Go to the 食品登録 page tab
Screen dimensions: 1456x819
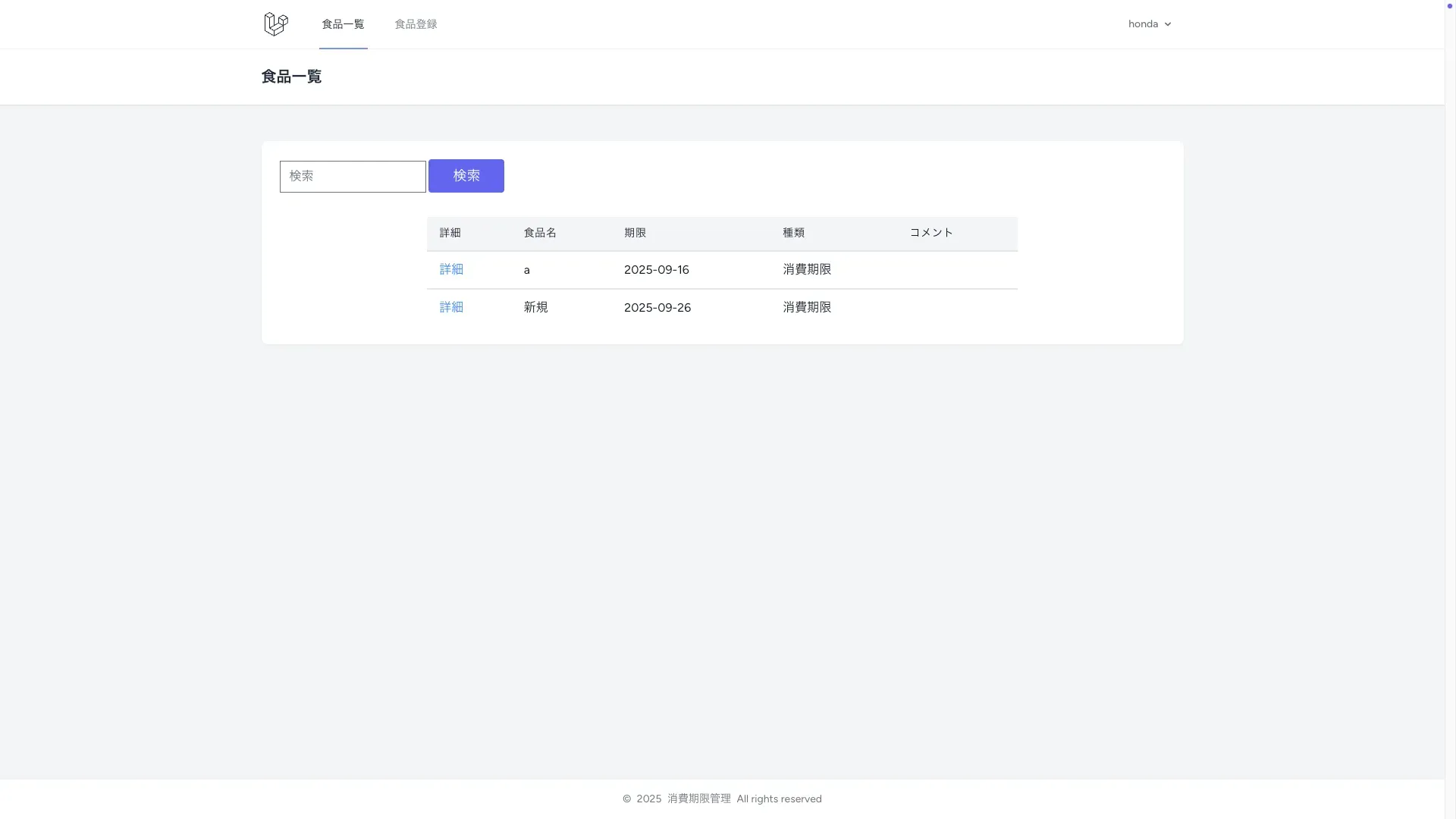click(416, 24)
